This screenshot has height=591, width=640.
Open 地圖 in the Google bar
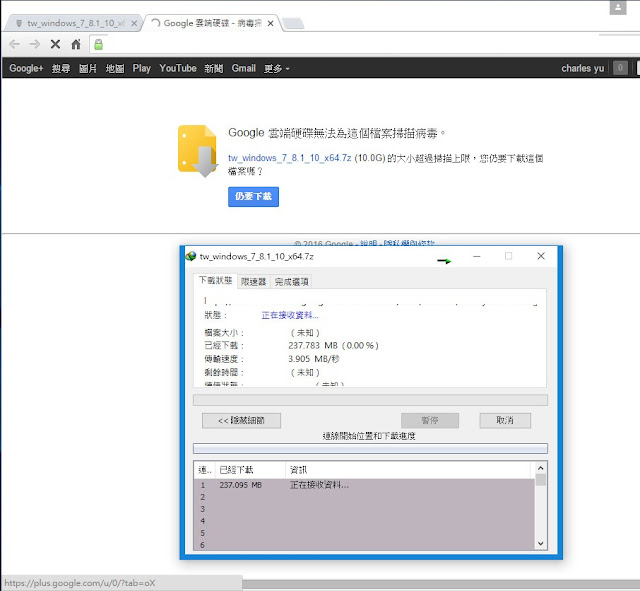pos(115,68)
